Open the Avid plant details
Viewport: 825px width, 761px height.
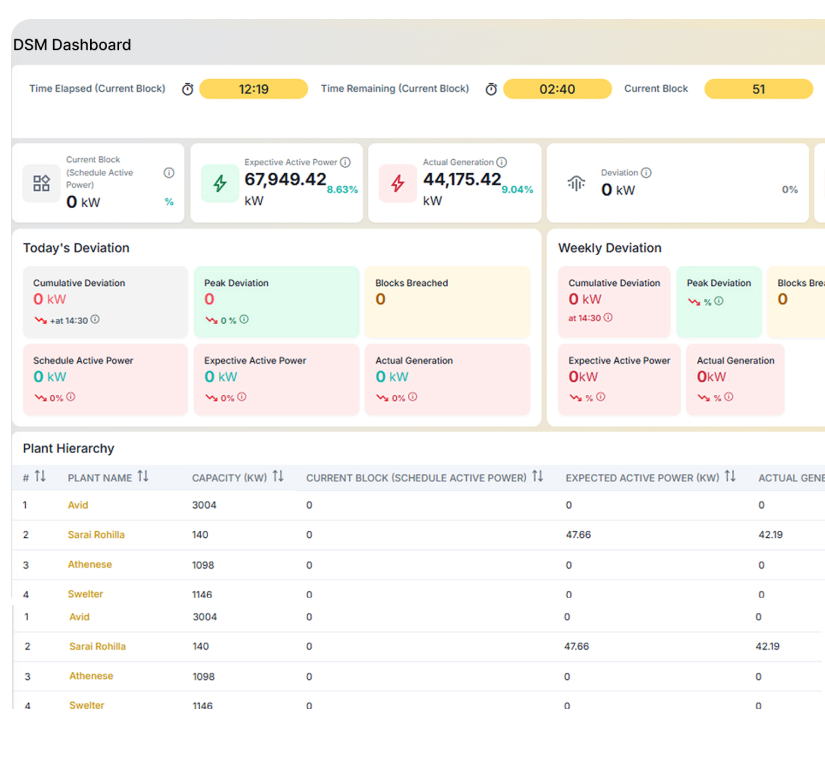[x=77, y=506]
